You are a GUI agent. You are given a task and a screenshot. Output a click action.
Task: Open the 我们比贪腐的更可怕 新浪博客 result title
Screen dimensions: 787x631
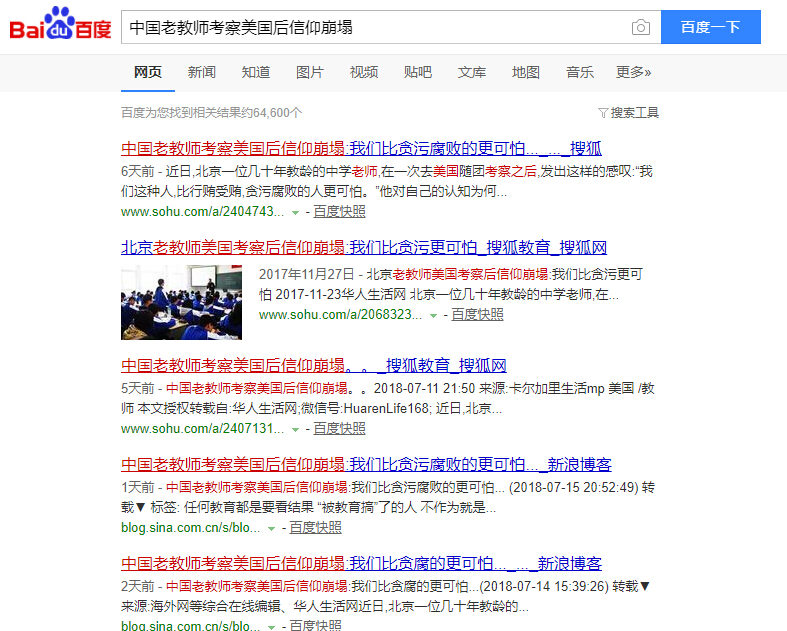361,564
